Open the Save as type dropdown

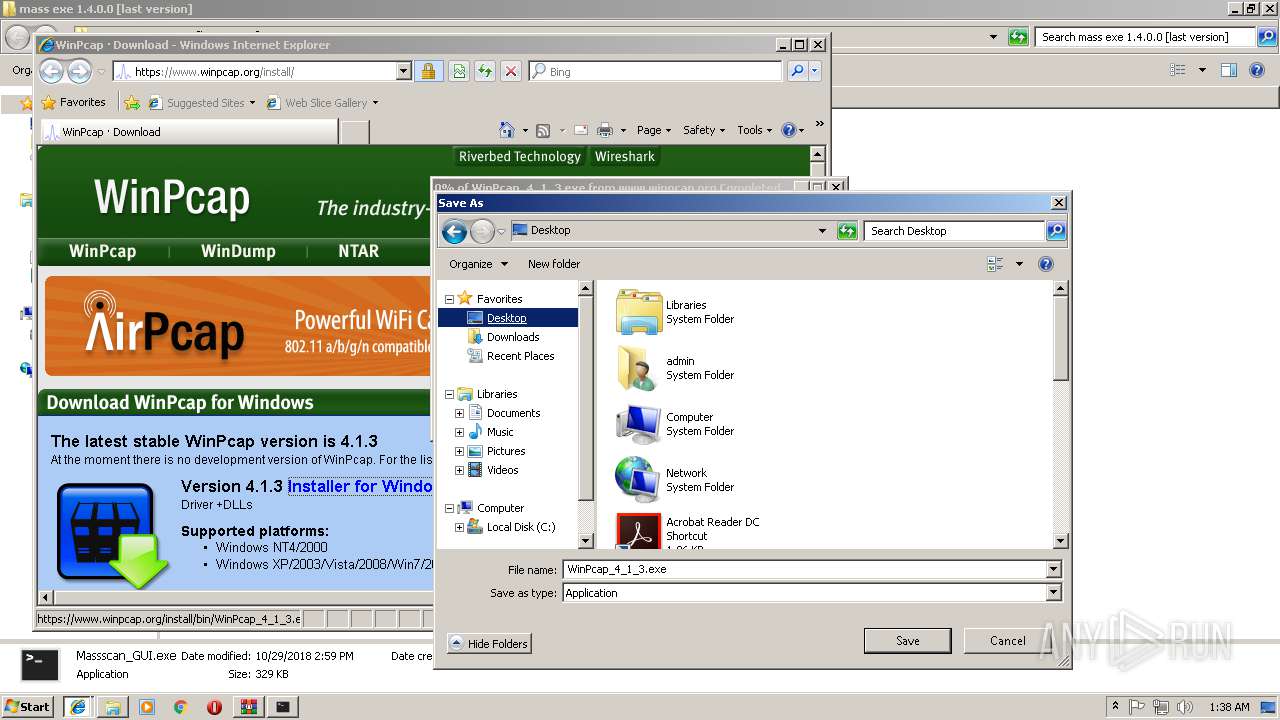(x=1053, y=593)
